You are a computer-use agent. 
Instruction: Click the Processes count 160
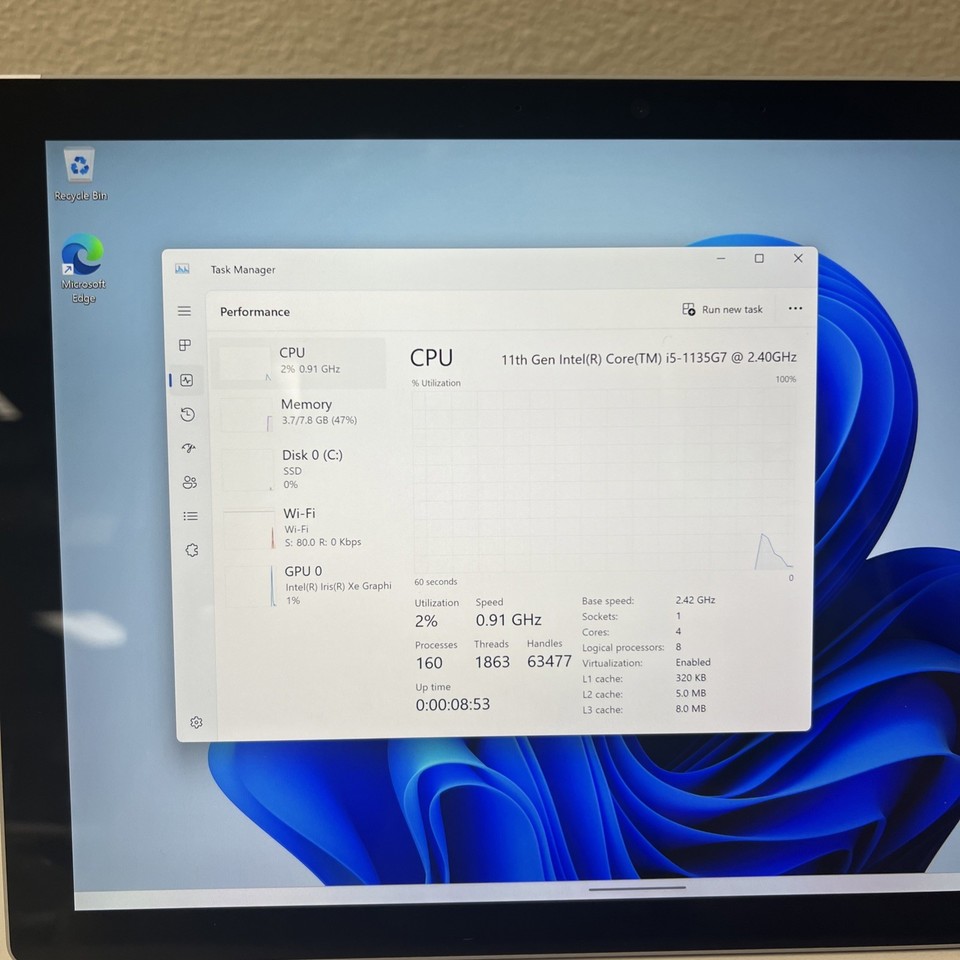[429, 663]
